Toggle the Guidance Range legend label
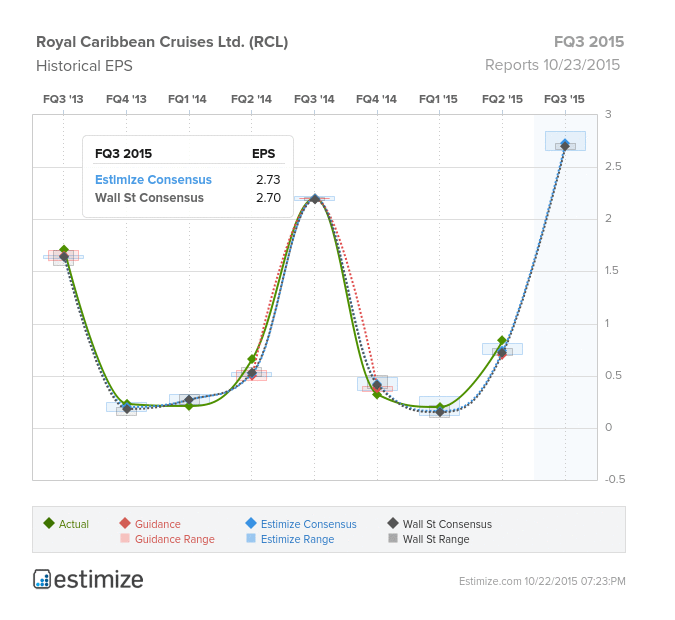The height and width of the screenshot is (620, 675). (x=175, y=539)
